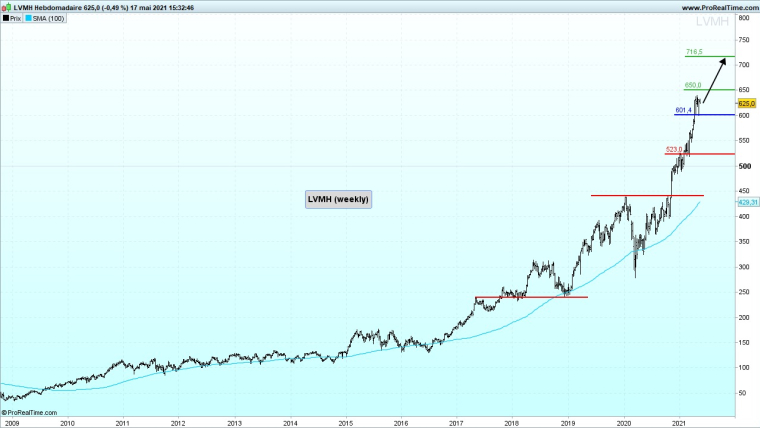The width and height of the screenshot is (760, 428).
Task: Click the 700 value on price axis
Action: [744, 64]
